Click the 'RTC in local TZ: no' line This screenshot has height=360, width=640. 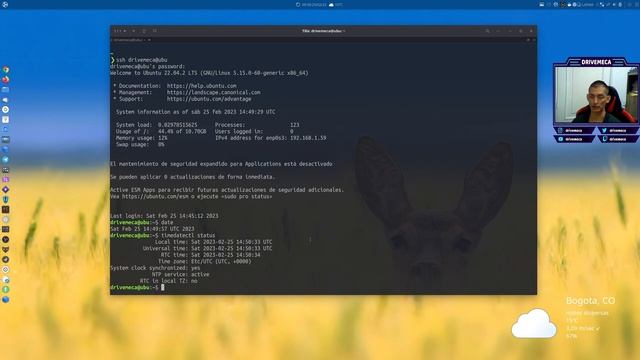pos(169,281)
